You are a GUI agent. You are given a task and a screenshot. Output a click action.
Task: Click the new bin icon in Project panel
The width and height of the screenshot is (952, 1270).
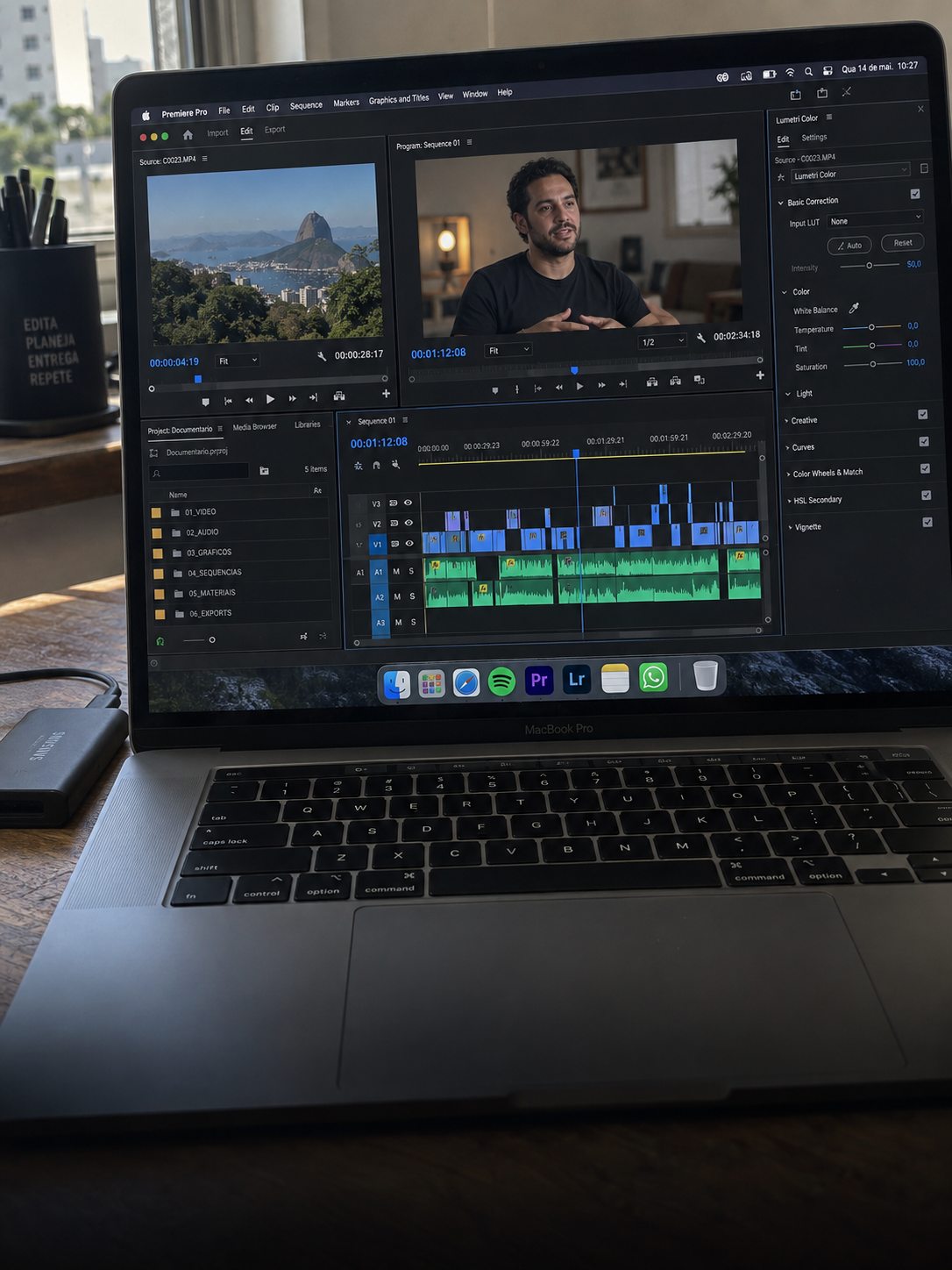pyautogui.click(x=264, y=471)
